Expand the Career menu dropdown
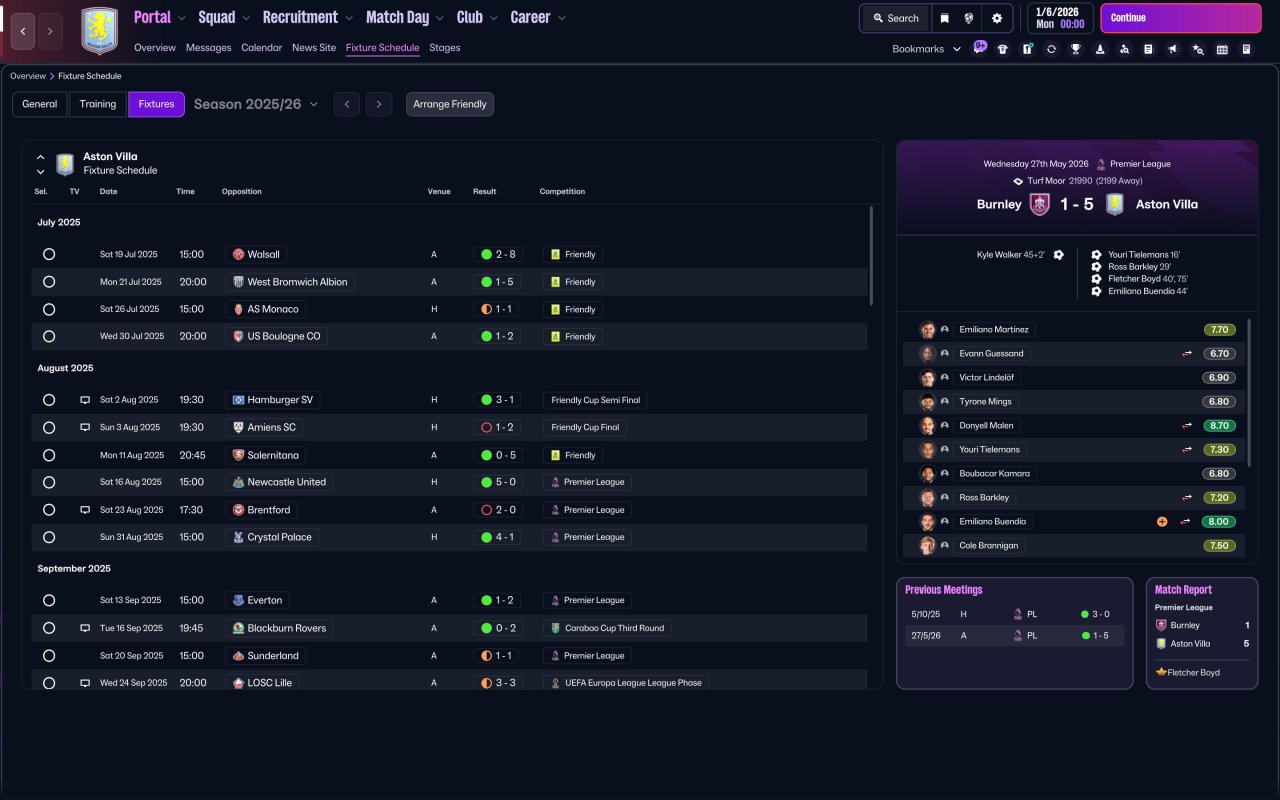This screenshot has width=1280, height=800. (561, 18)
